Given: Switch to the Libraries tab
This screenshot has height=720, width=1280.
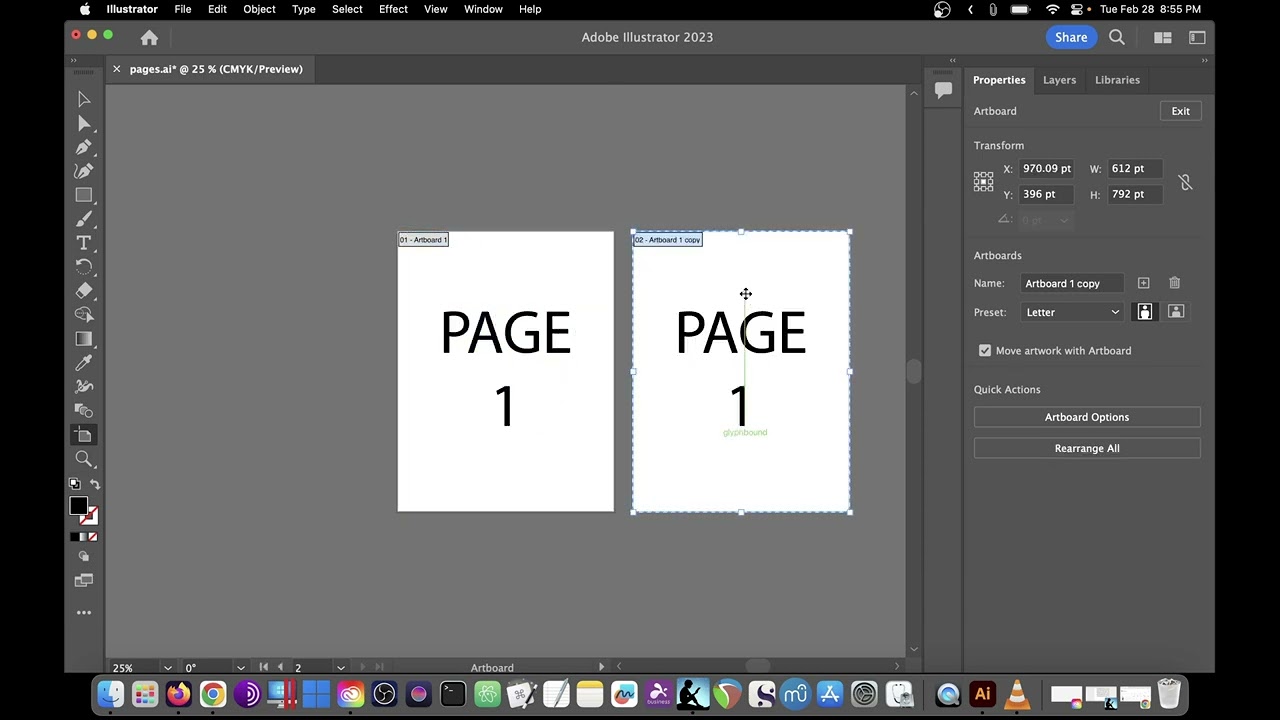Looking at the screenshot, I should 1117,80.
